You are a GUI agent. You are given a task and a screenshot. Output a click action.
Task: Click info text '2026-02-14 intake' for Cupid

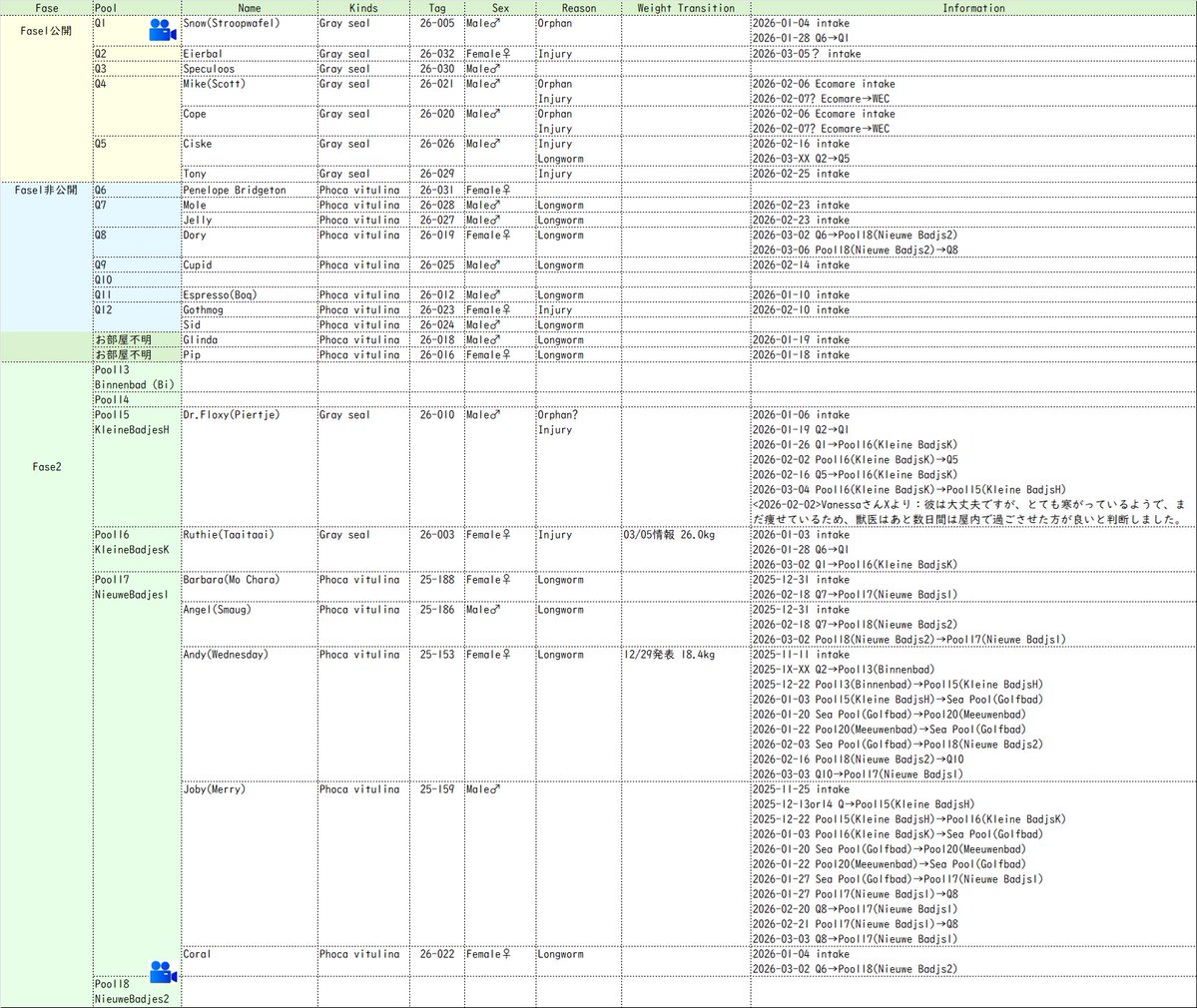[801, 264]
